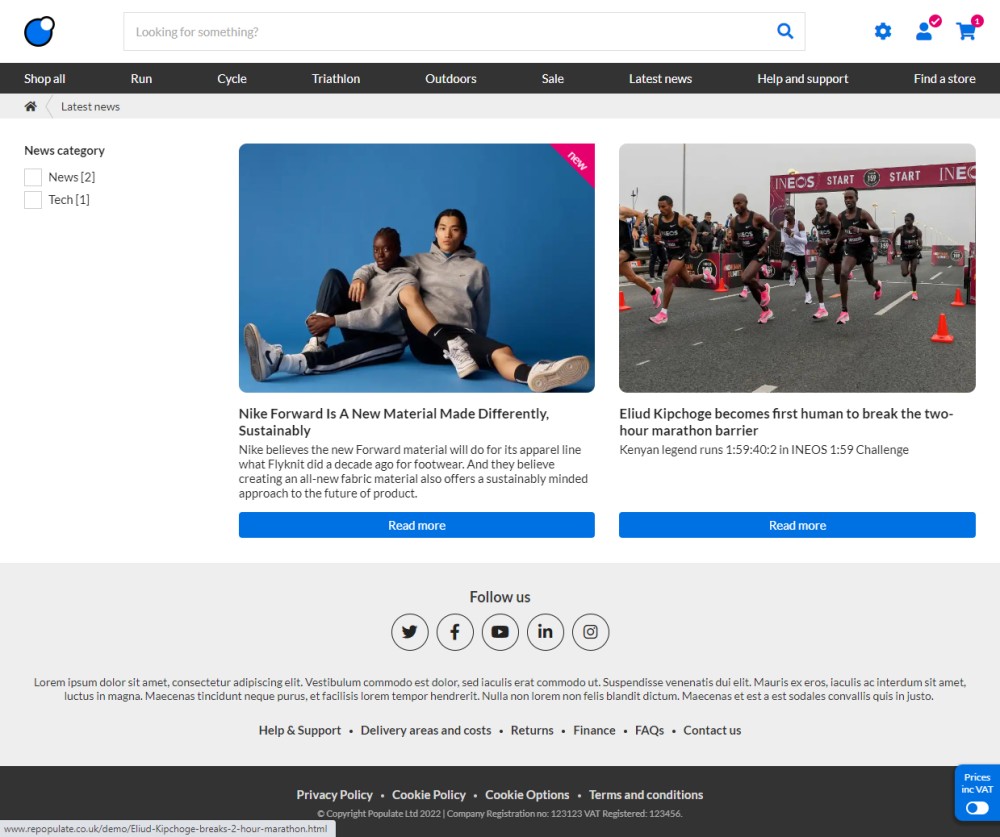Screen dimensions: 1000x837
Task: Click the search magnifier icon
Action: pos(785,31)
